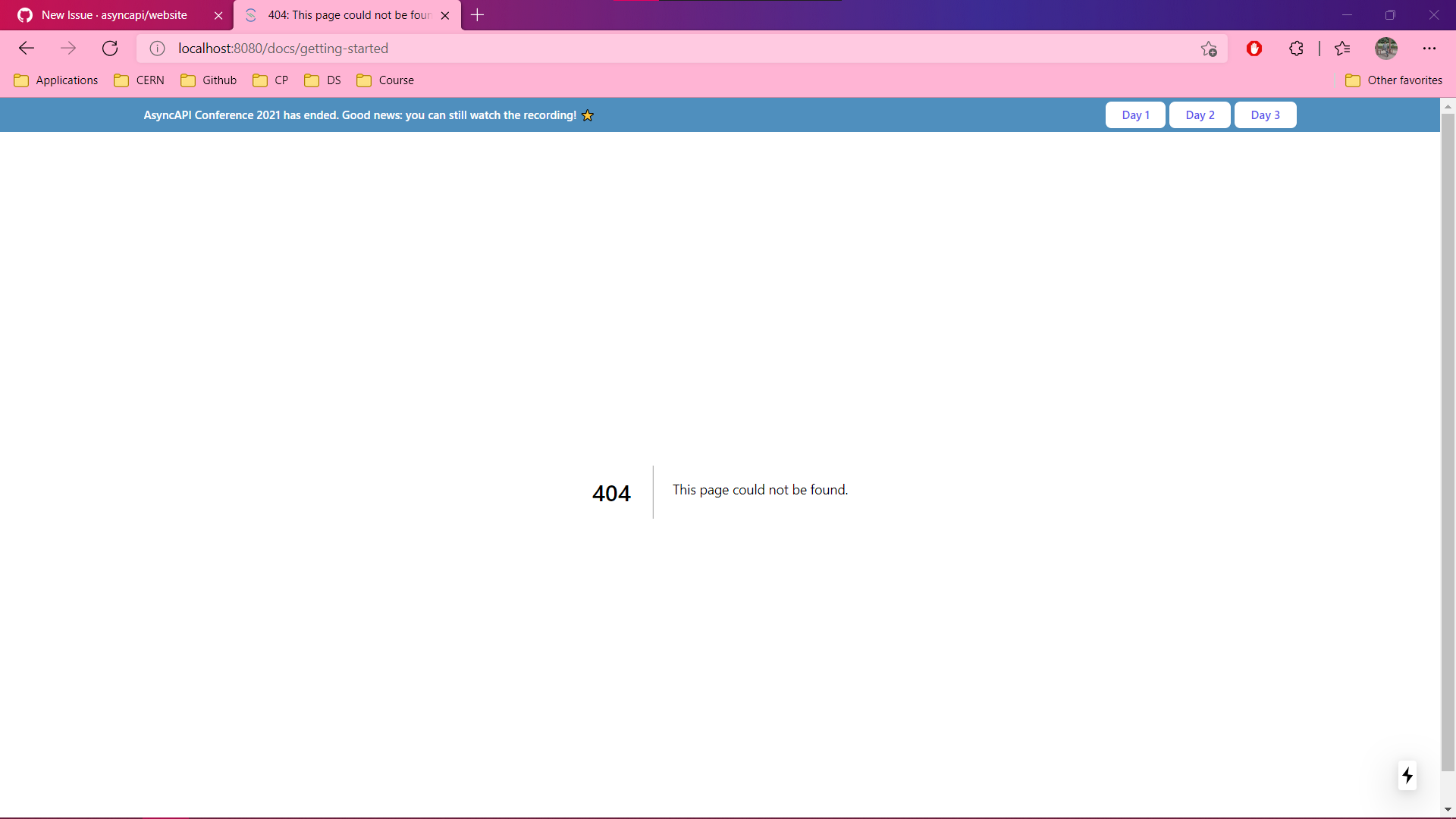1456x819 pixels.
Task: Expand the Applications bookmarks folder
Action: tap(56, 80)
